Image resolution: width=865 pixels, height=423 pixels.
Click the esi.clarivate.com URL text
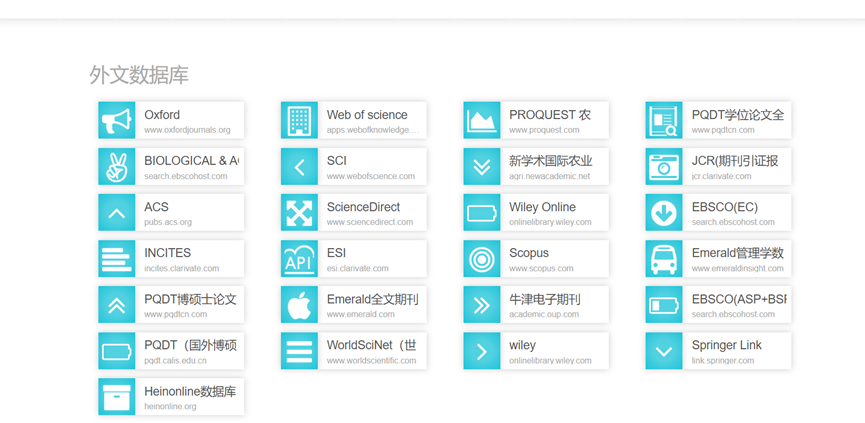(x=357, y=269)
